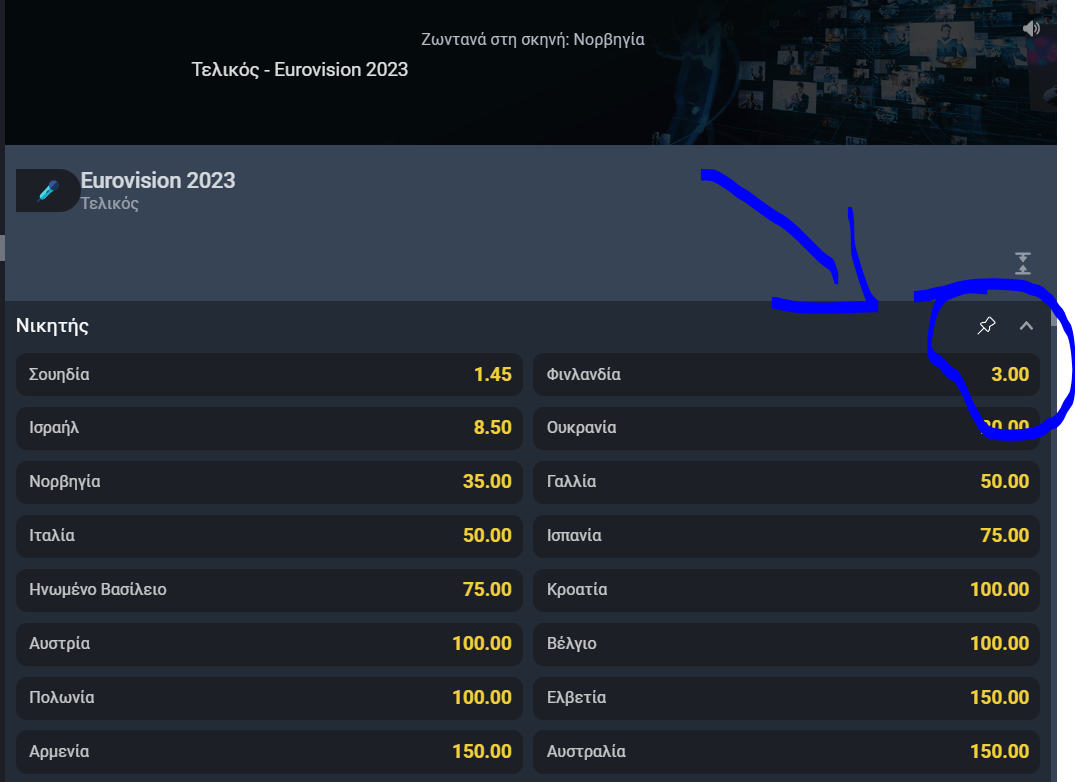Select Γαλλία odds 50.00
Screen dimensions: 1075x782
tap(786, 482)
